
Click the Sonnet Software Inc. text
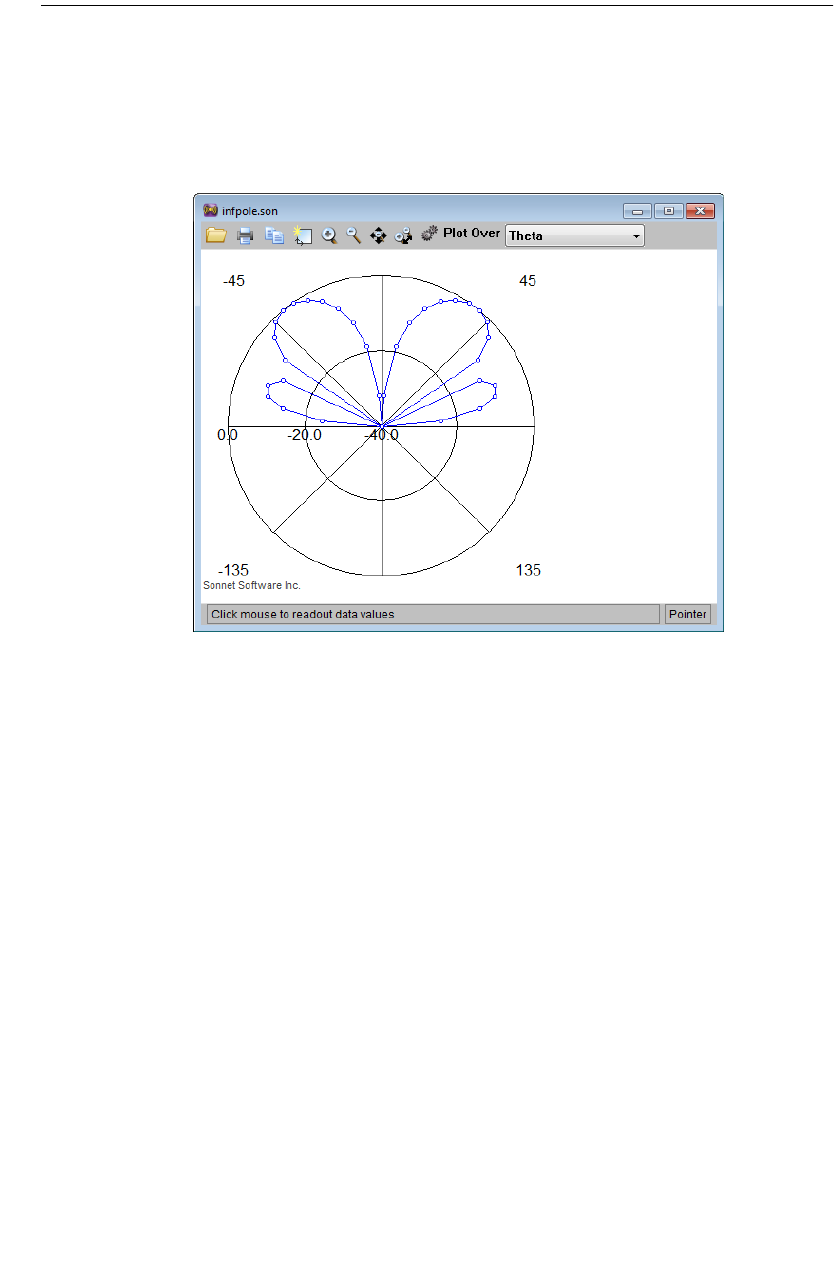pyautogui.click(x=252, y=586)
